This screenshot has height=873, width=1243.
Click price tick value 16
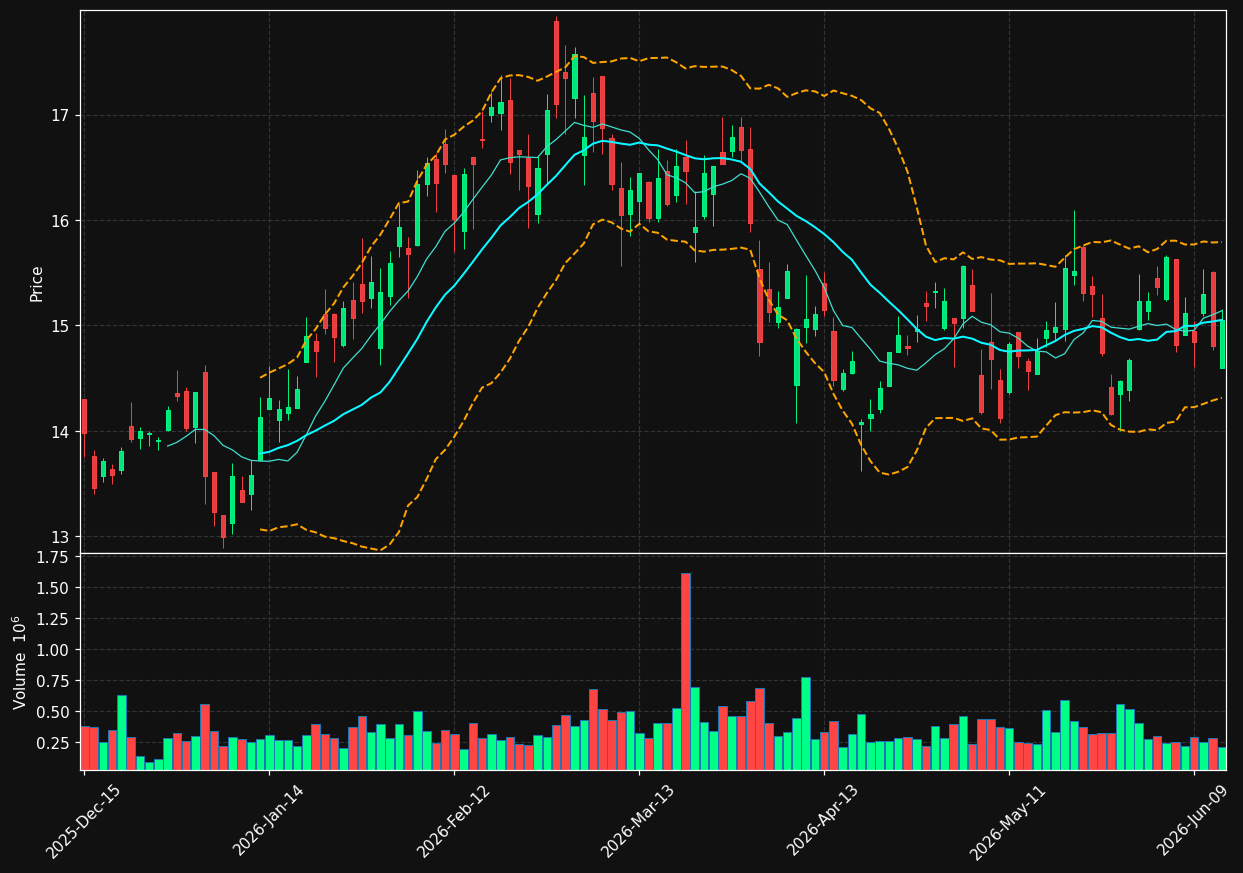[62, 221]
